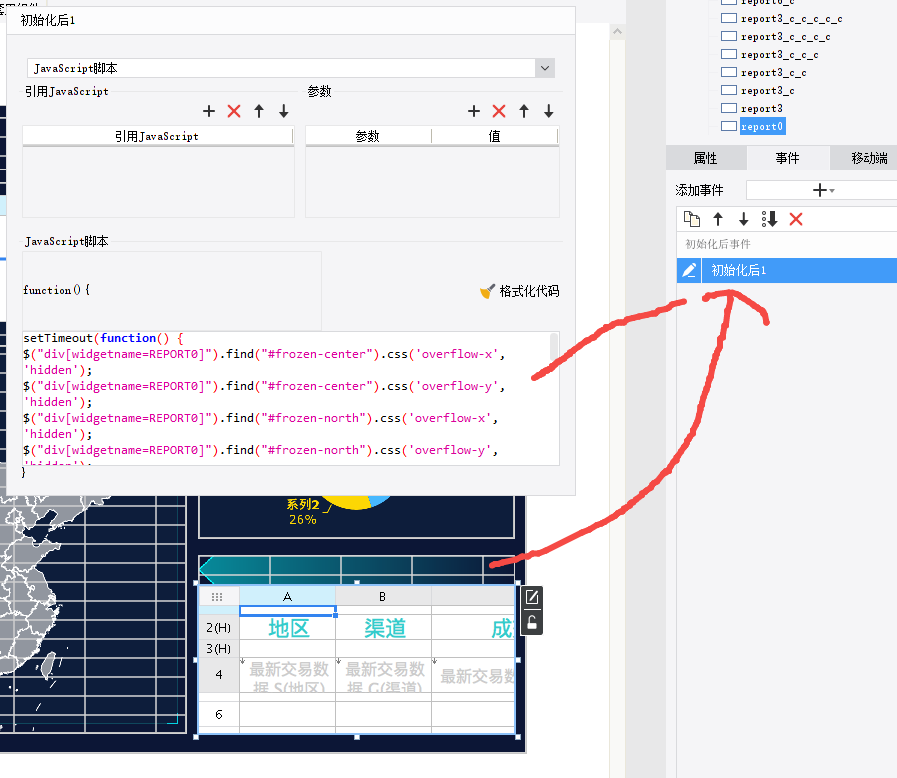Select the 初始化后1 event row
Viewport: 897px width, 778px height.
(x=787, y=270)
